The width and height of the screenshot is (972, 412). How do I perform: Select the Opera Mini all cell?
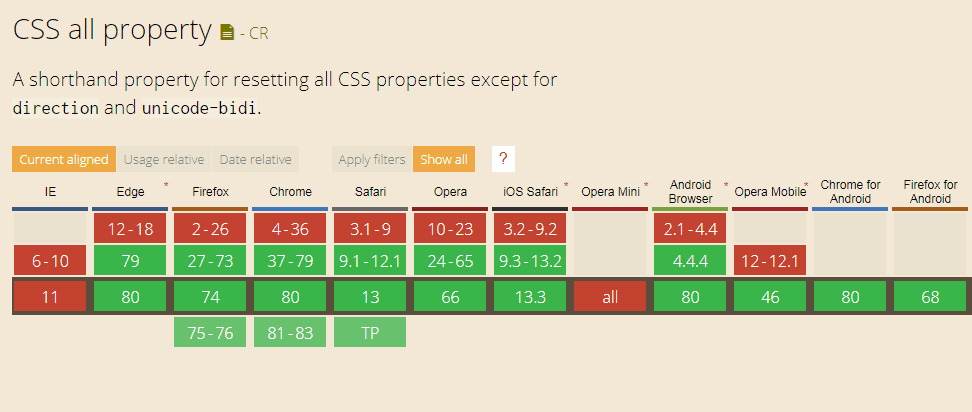click(x=610, y=297)
